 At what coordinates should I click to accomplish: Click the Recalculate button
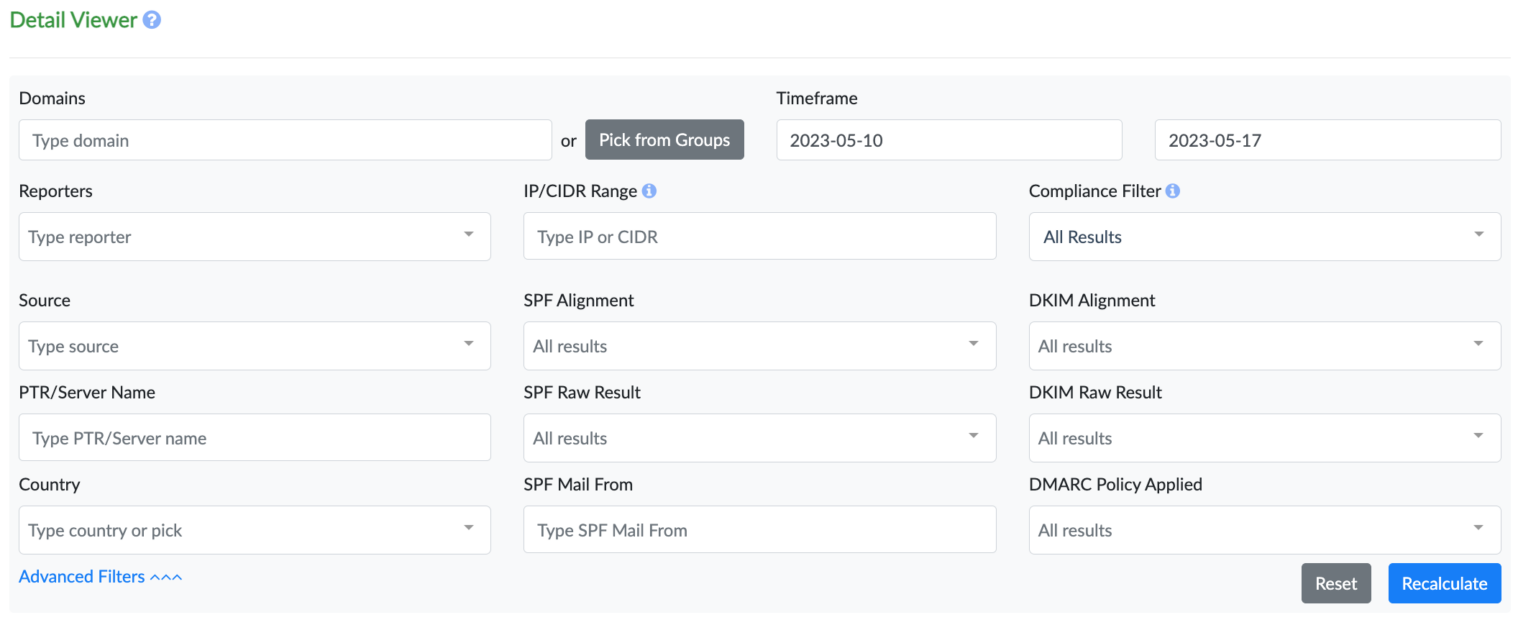[x=1444, y=583]
